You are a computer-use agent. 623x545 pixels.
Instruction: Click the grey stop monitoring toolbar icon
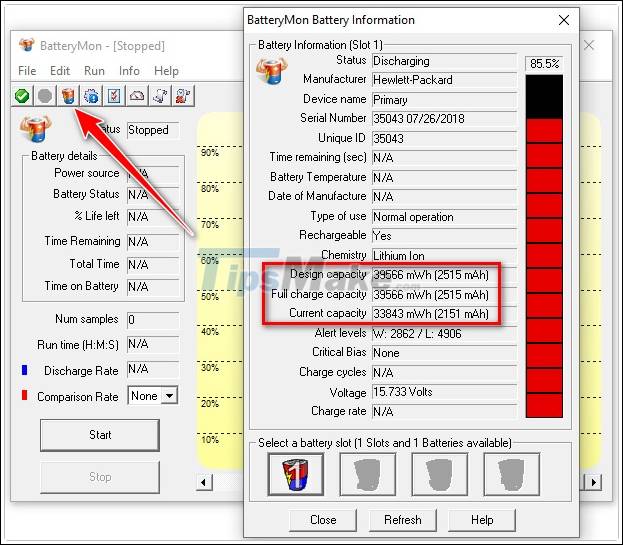coord(45,96)
